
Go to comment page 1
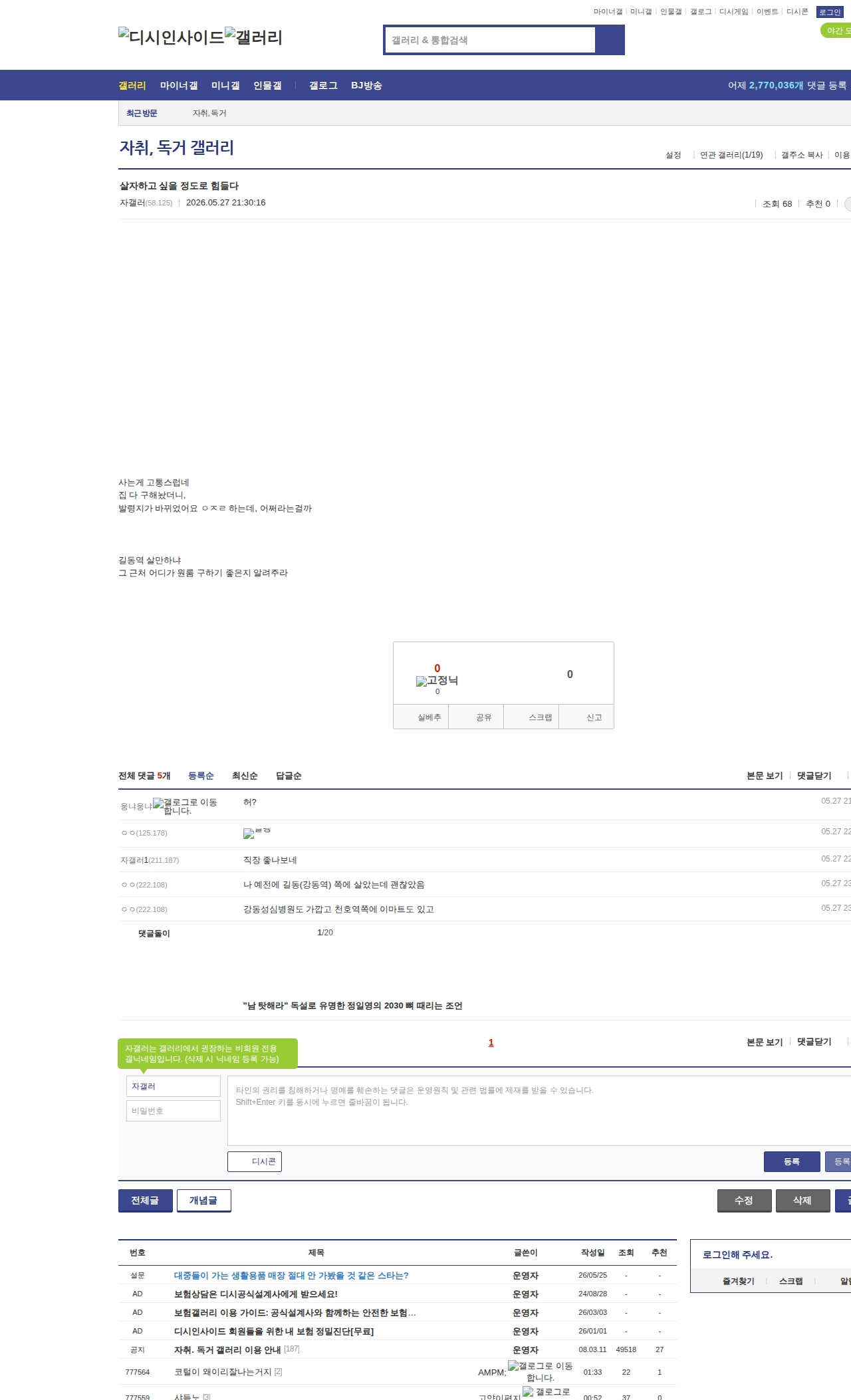[491, 1042]
